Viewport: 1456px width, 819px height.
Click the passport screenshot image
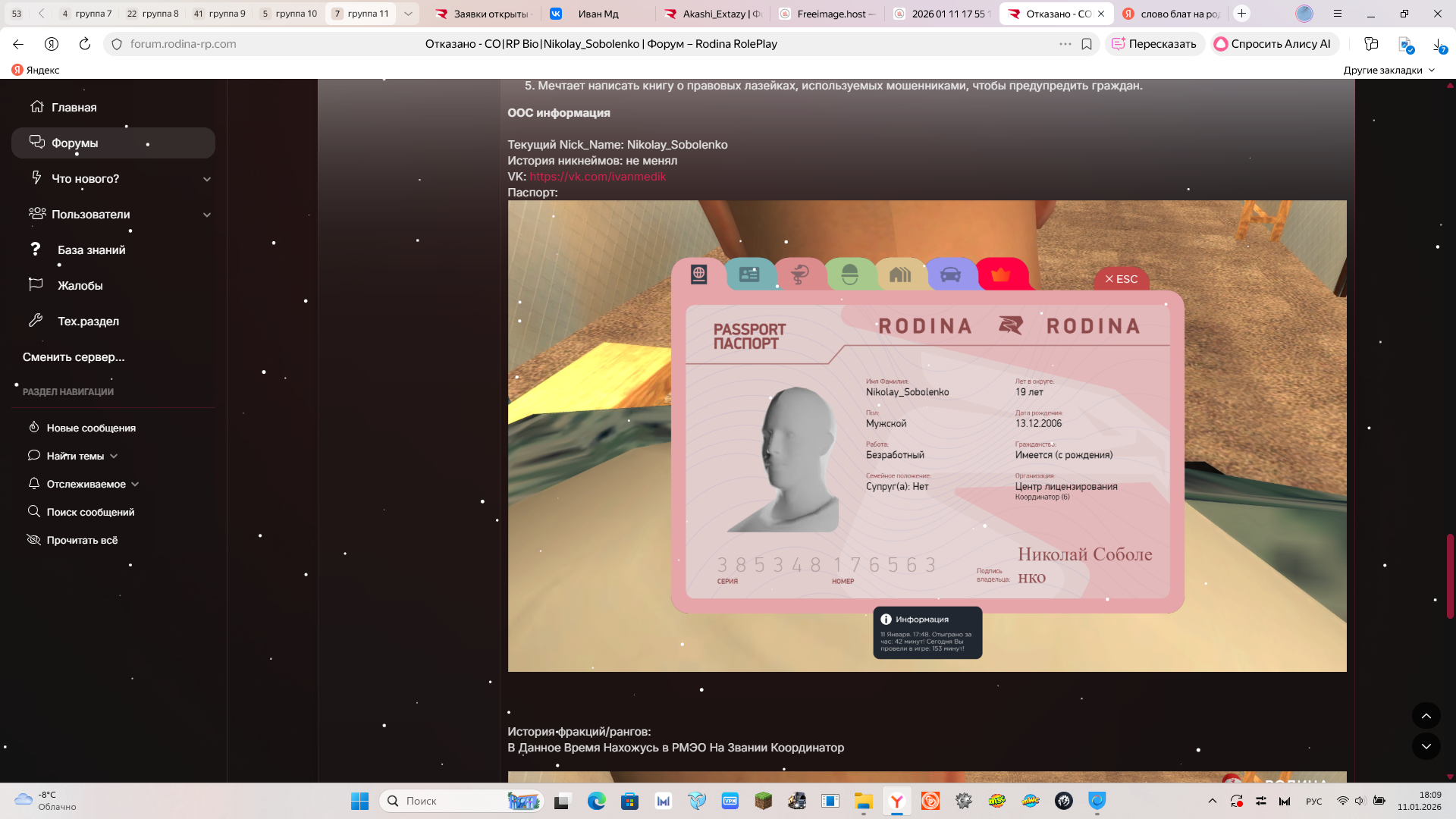[x=927, y=435]
